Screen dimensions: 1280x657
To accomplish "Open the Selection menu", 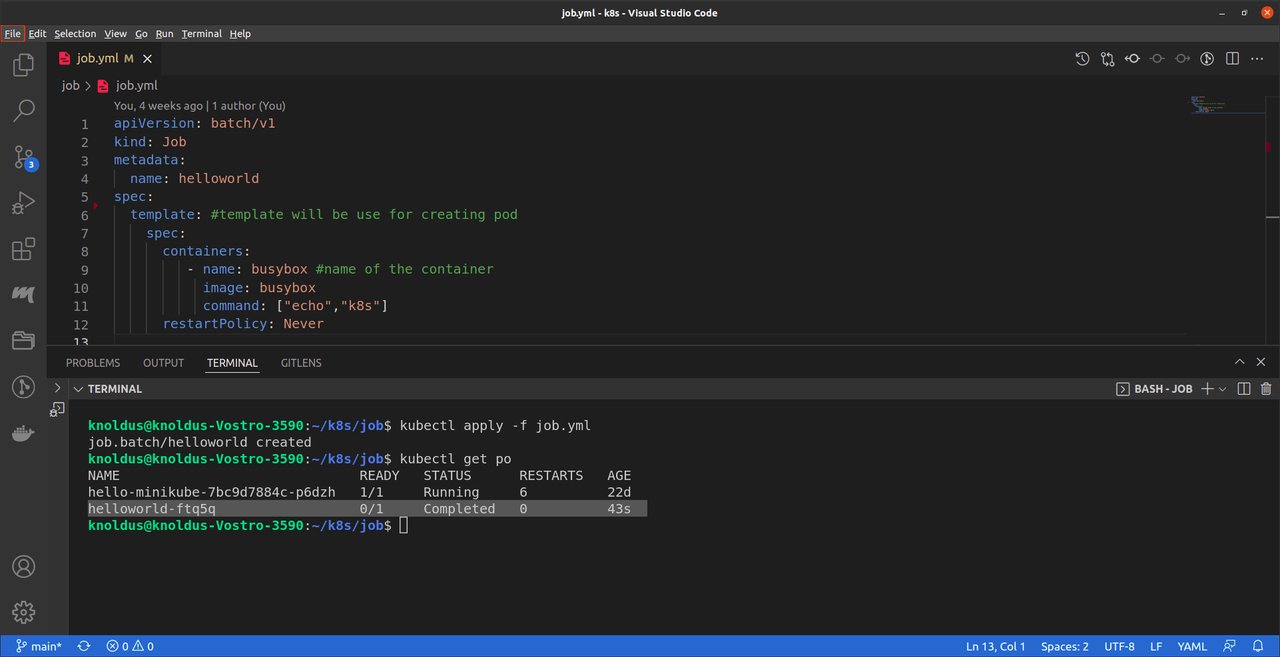I will click(75, 34).
